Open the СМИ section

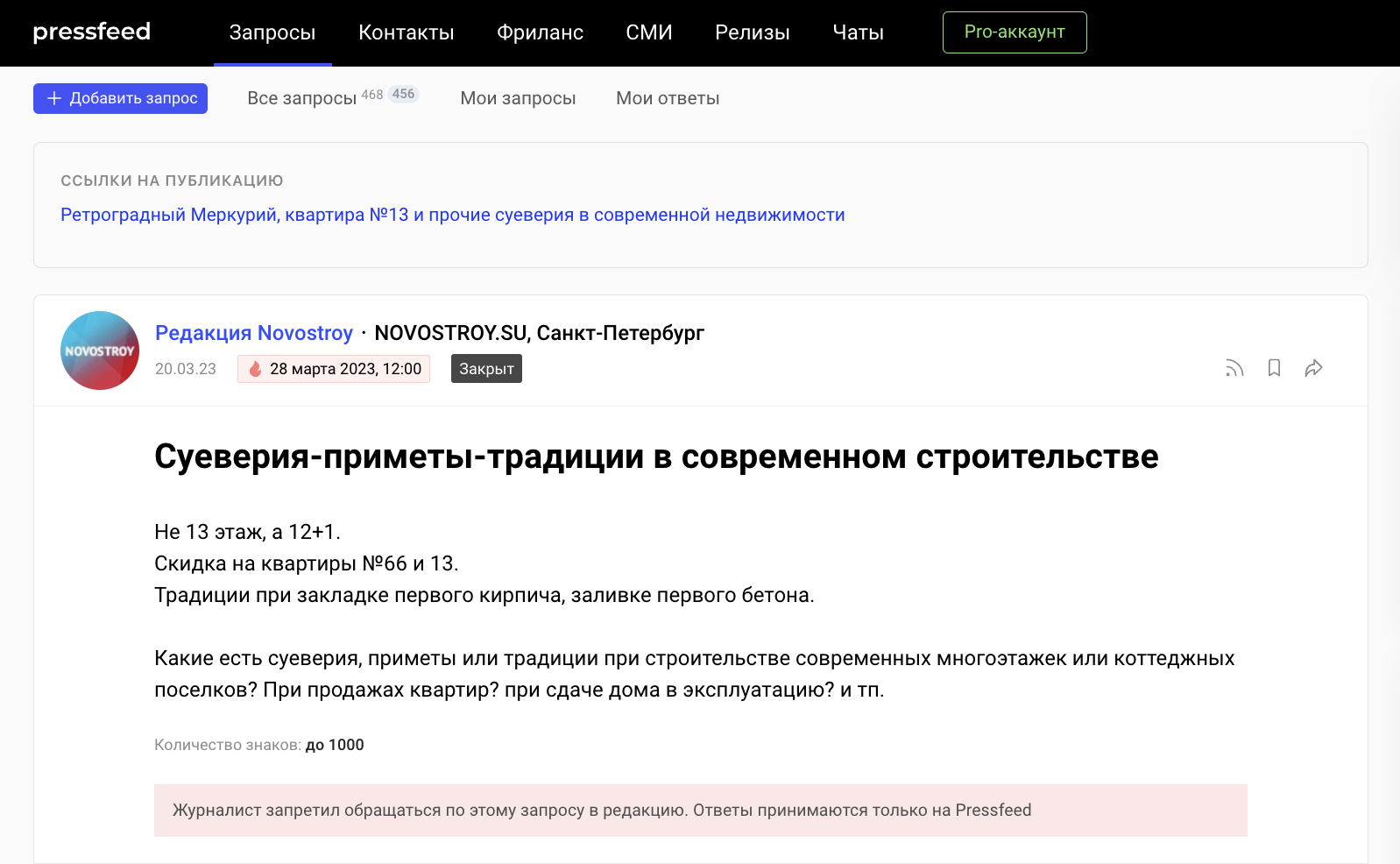(x=649, y=32)
